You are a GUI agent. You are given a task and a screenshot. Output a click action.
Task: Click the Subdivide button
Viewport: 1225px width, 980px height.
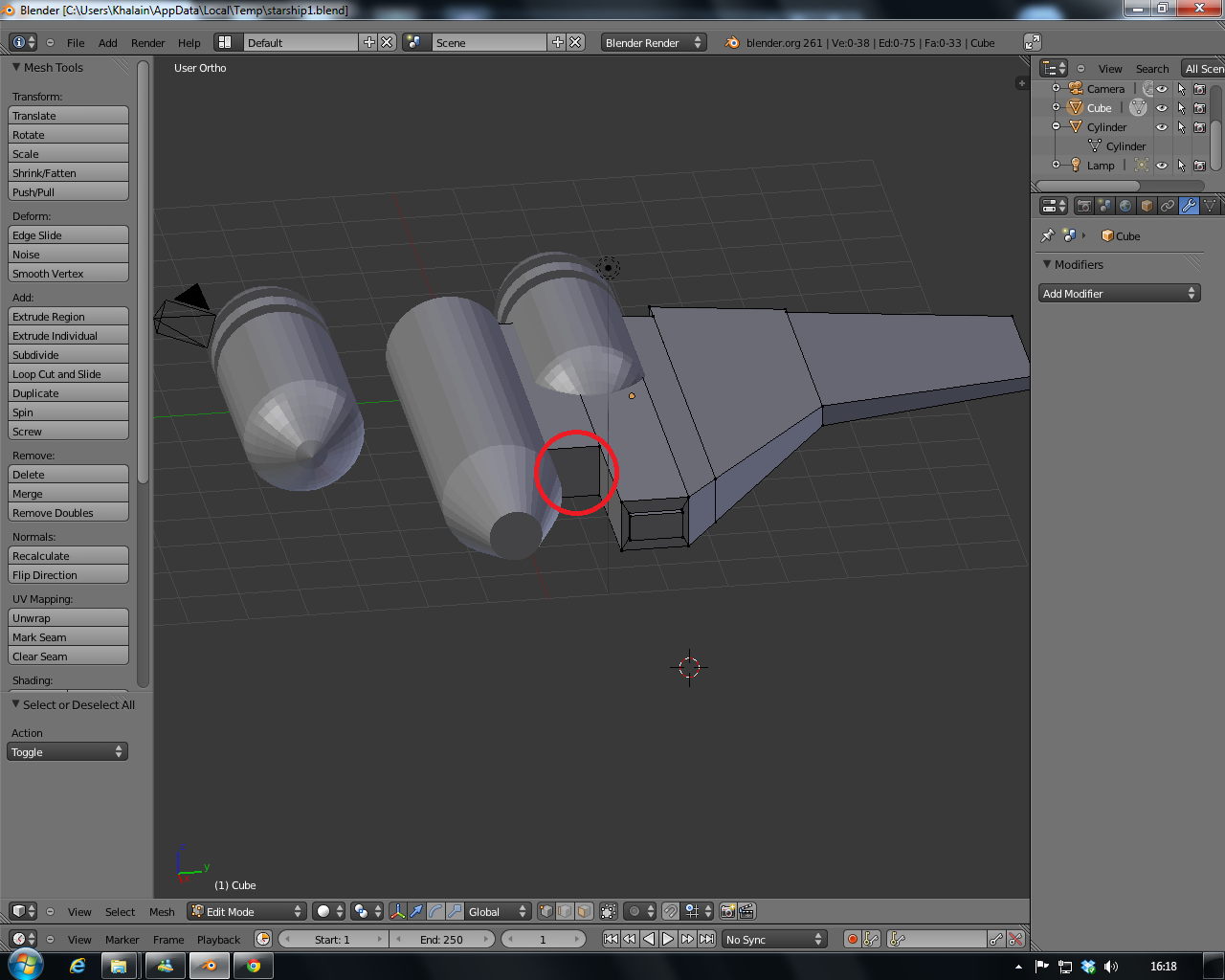(68, 354)
